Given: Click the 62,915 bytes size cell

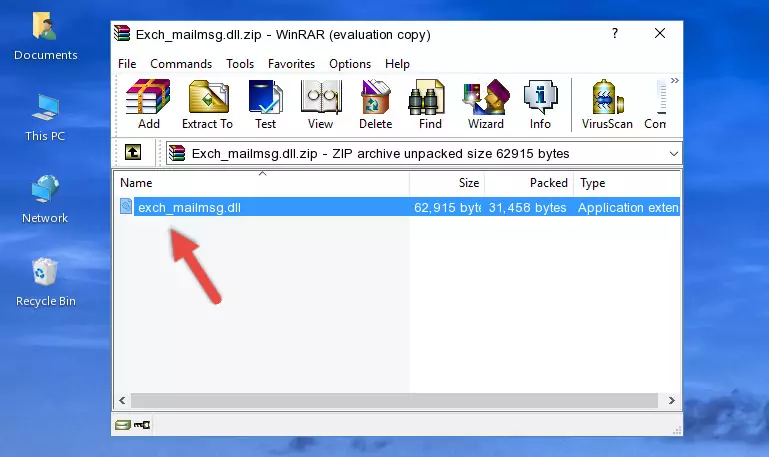Looking at the screenshot, I should [447, 207].
